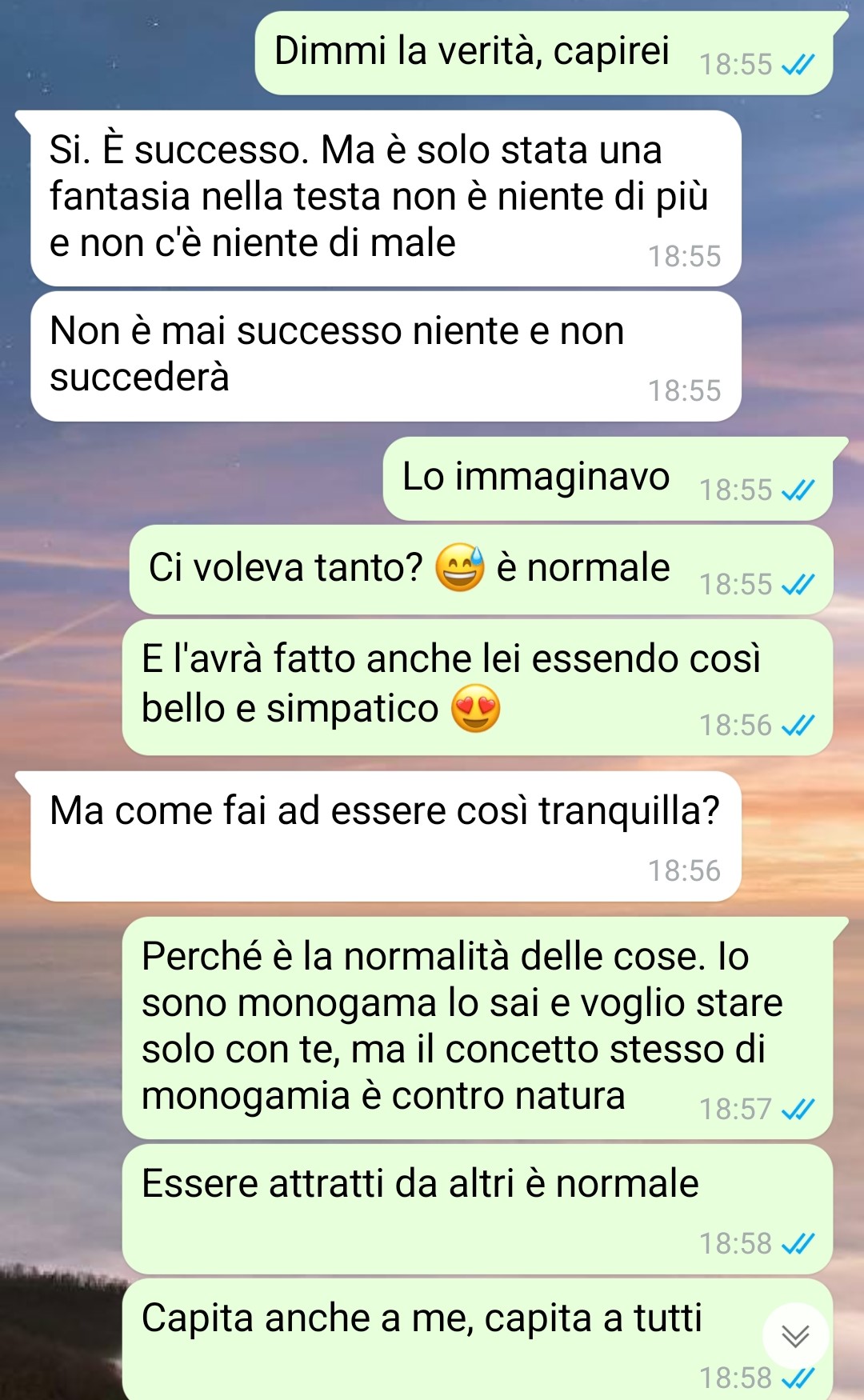Viewport: 864px width, 1400px height.
Task: Tap read ticks on the 18:57 message
Action: 798,1109
